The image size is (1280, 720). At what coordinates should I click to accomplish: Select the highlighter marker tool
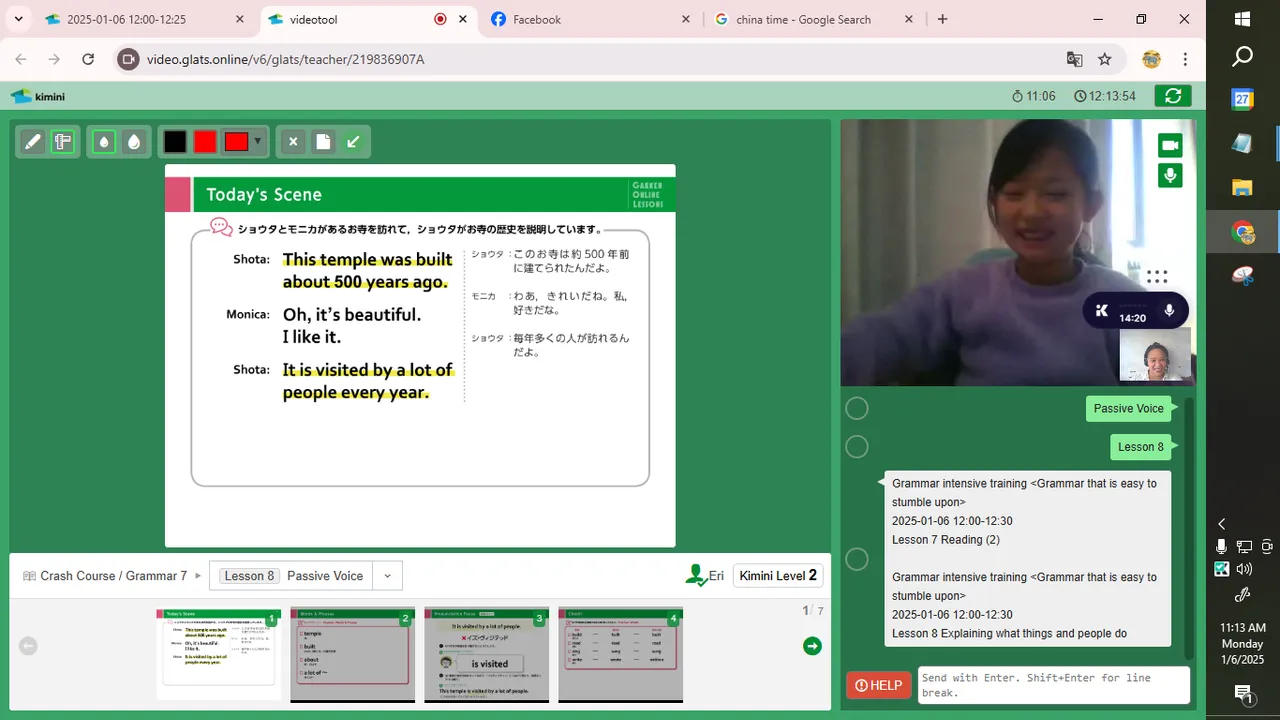tap(63, 142)
